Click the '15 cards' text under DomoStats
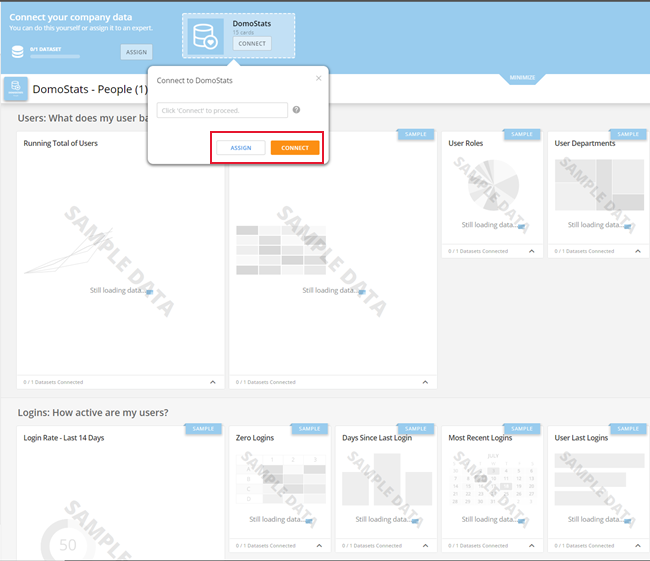 coord(243,32)
